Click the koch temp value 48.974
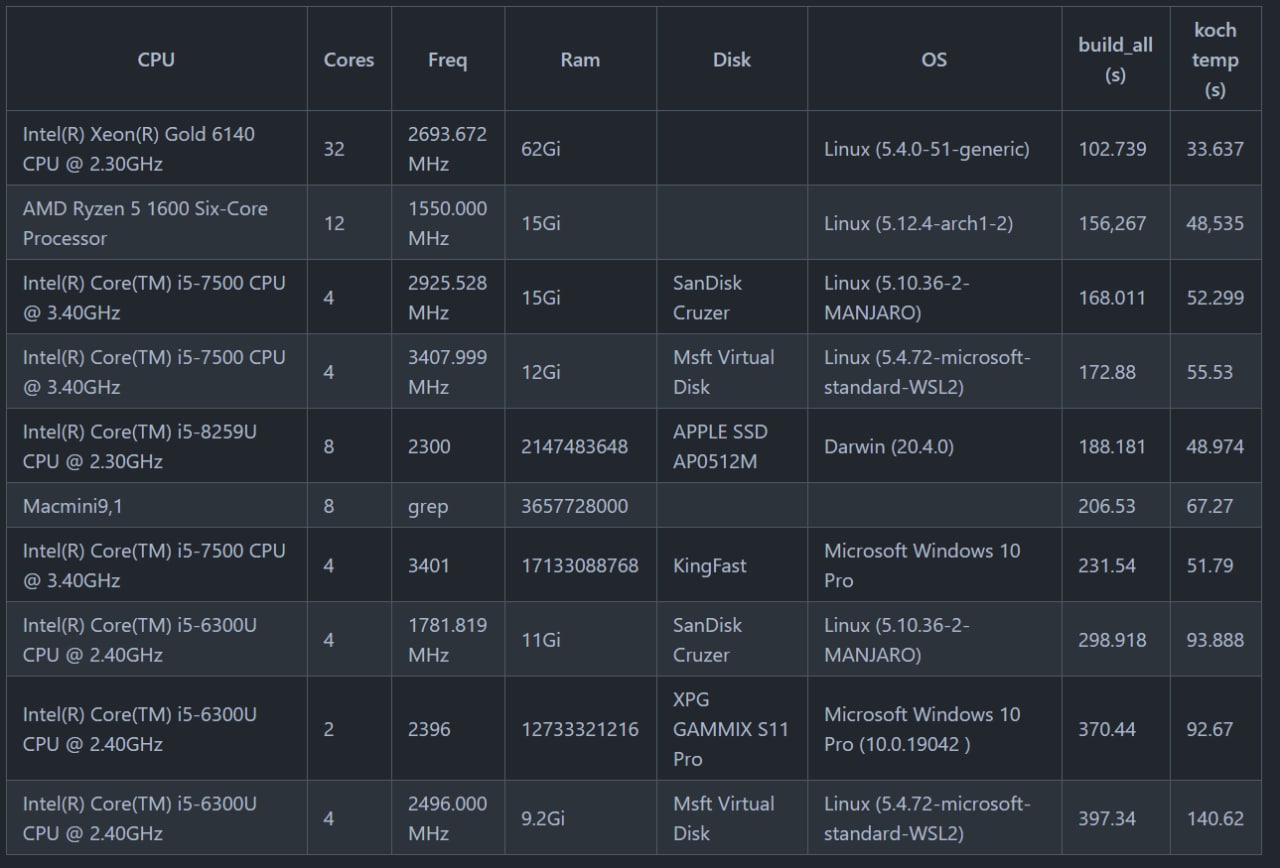Viewport: 1280px width, 868px height. tap(1215, 446)
